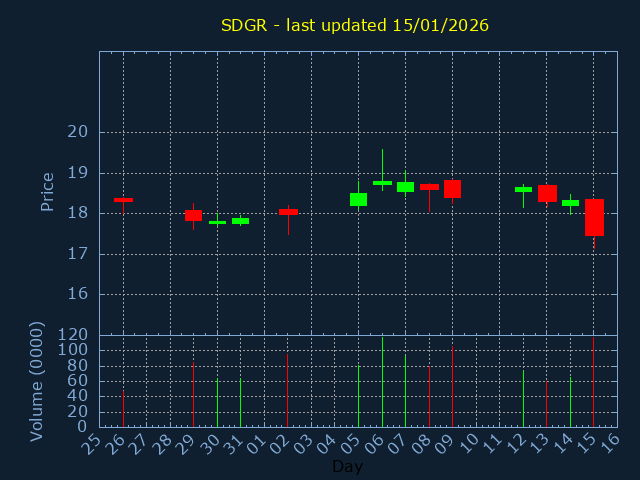640x480 pixels.
Task: Click the green candlestick on day 12
Action: [x=523, y=189]
